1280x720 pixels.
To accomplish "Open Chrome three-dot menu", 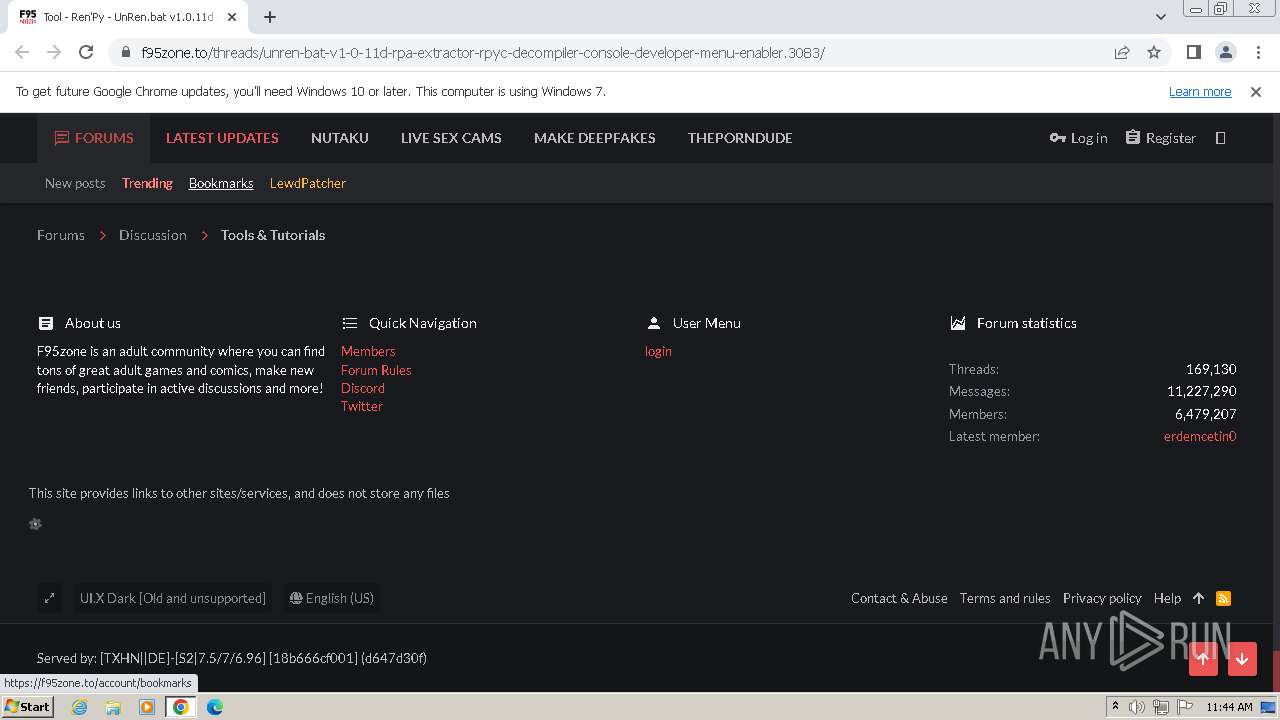I will pyautogui.click(x=1256, y=52).
